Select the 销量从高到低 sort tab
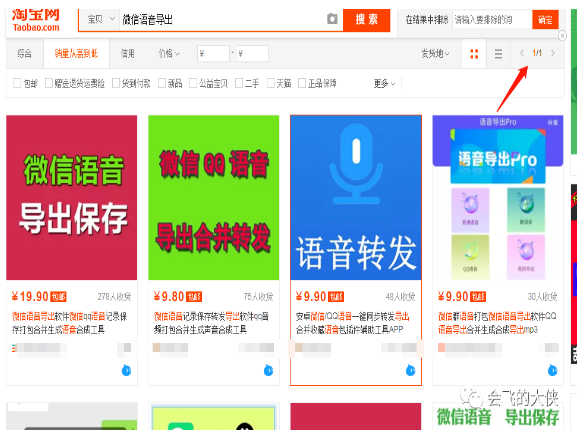The height and width of the screenshot is (433, 582). point(76,54)
